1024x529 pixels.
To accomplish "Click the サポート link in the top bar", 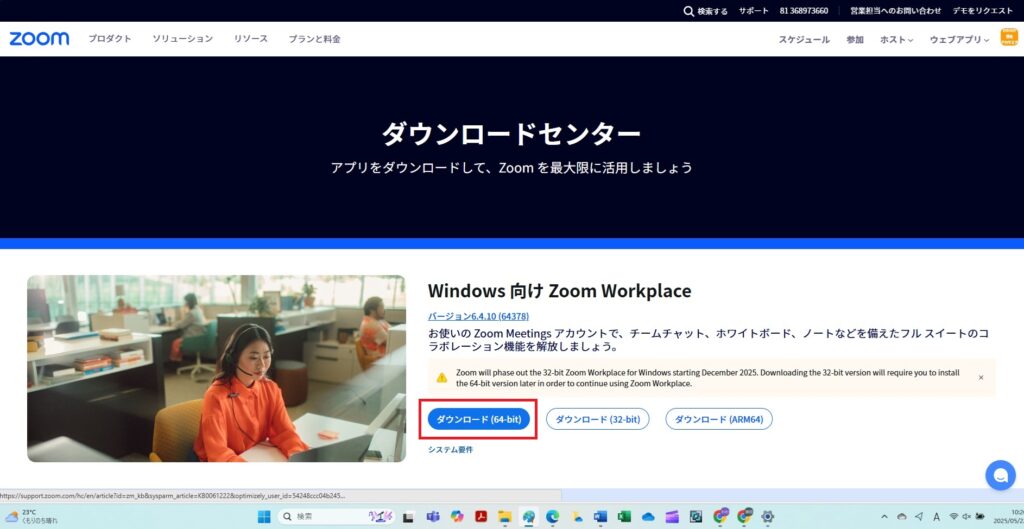I will (x=754, y=11).
